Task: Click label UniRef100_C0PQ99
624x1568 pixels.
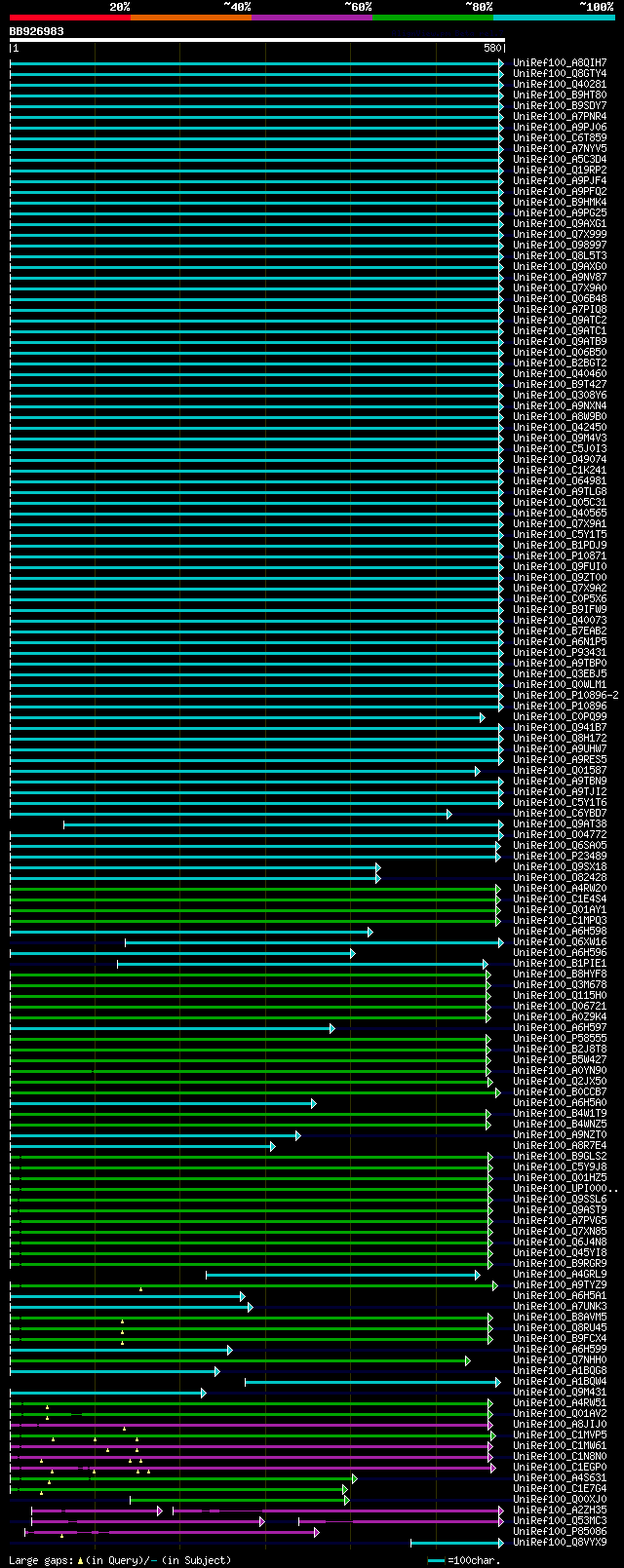Action: coord(560,717)
